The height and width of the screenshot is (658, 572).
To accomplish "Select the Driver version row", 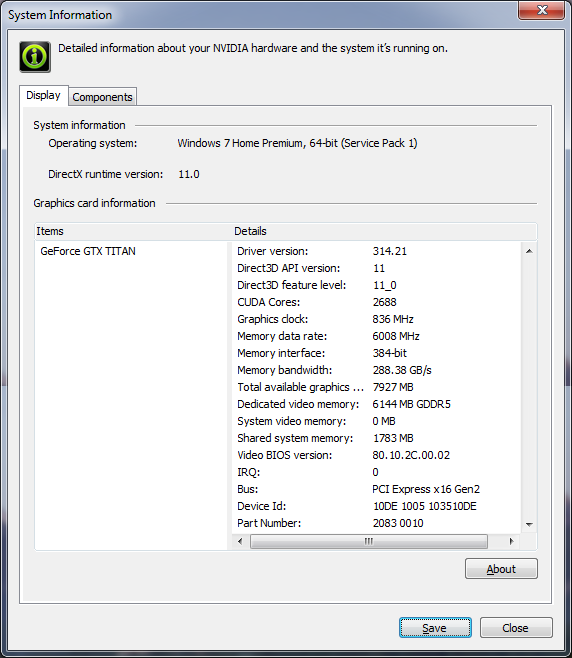I will pyautogui.click(x=376, y=251).
